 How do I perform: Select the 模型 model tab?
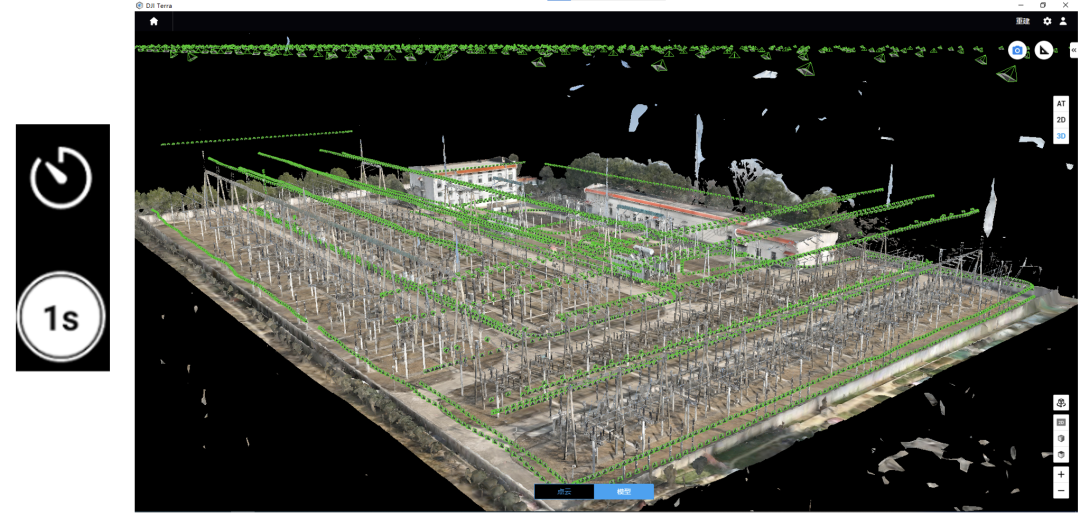[x=624, y=491]
